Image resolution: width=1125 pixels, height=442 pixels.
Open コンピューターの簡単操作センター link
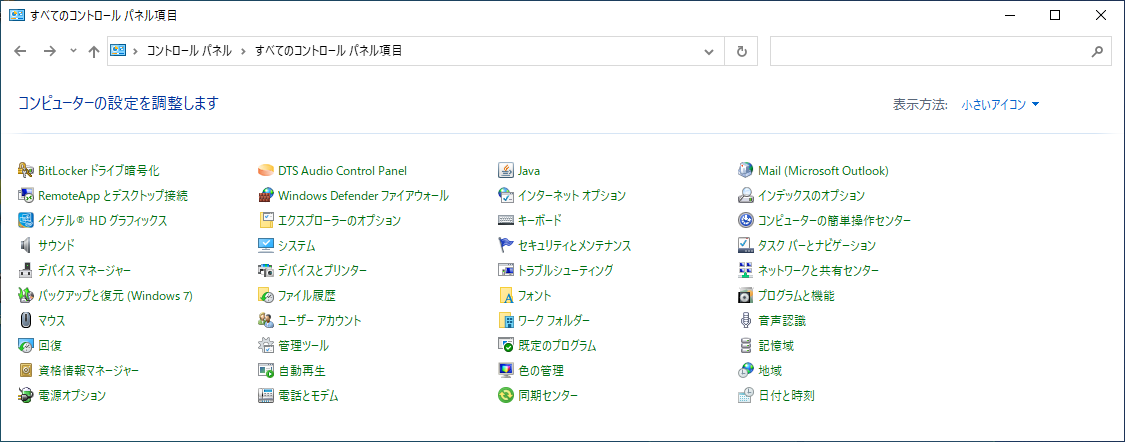pyautogui.click(x=834, y=220)
